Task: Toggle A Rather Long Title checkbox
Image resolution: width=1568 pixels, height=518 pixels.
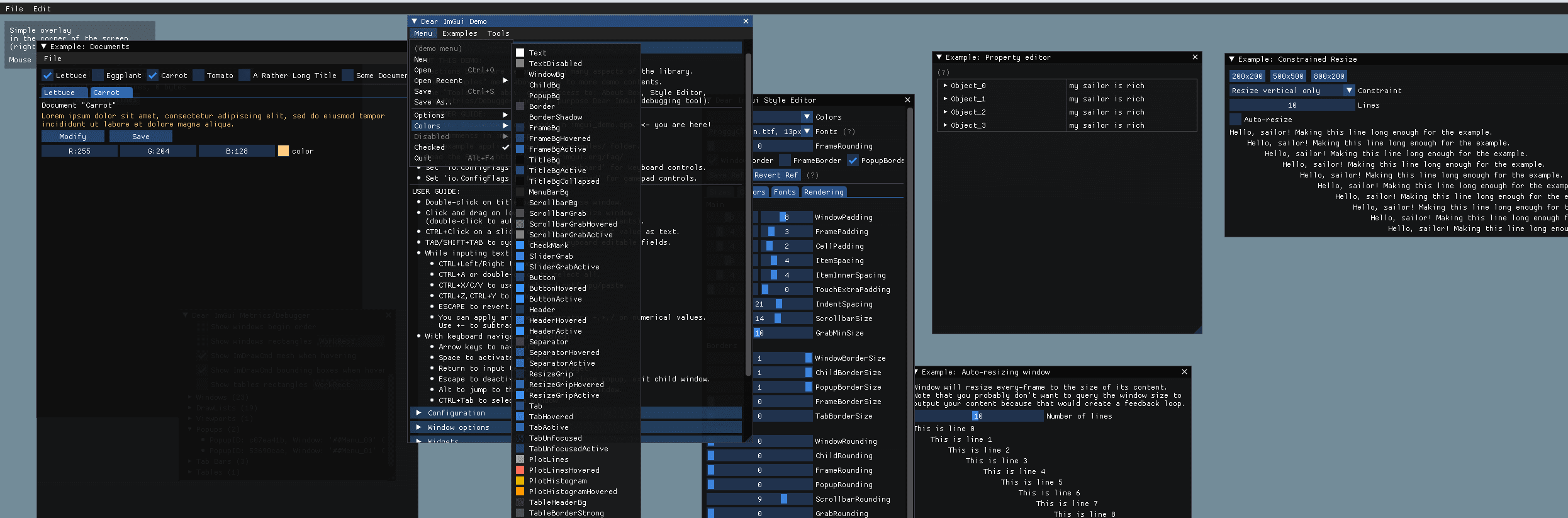Action: [x=244, y=76]
